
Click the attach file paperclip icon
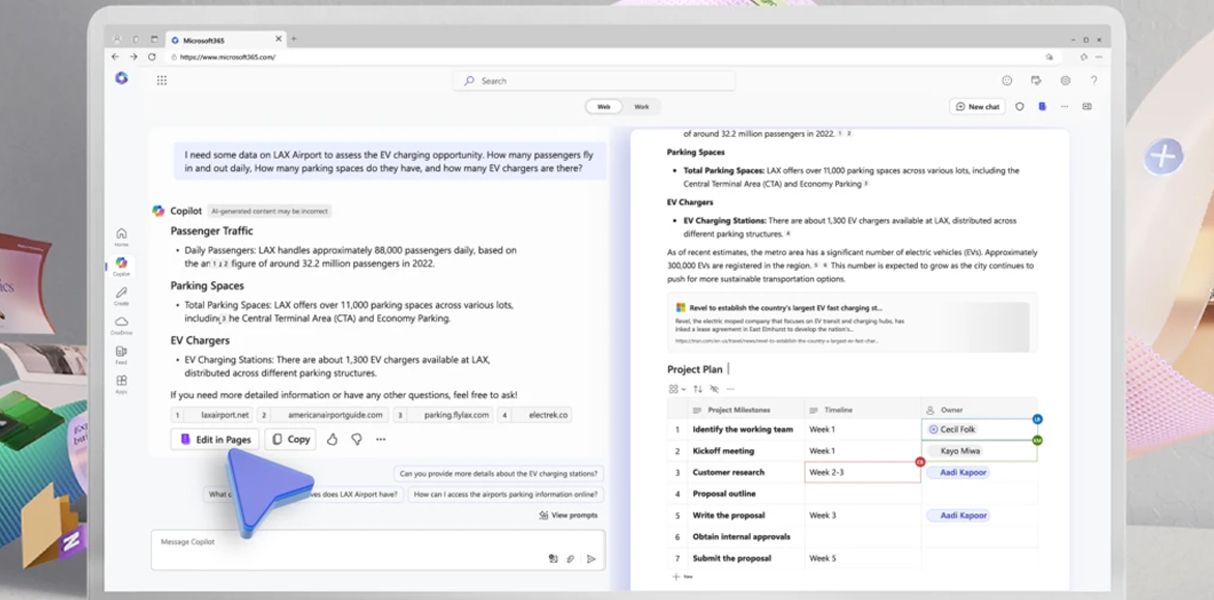(571, 559)
